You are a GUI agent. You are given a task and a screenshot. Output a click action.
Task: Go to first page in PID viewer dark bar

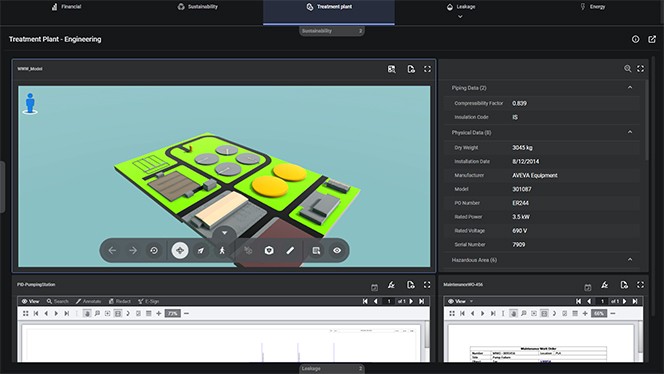tap(365, 301)
